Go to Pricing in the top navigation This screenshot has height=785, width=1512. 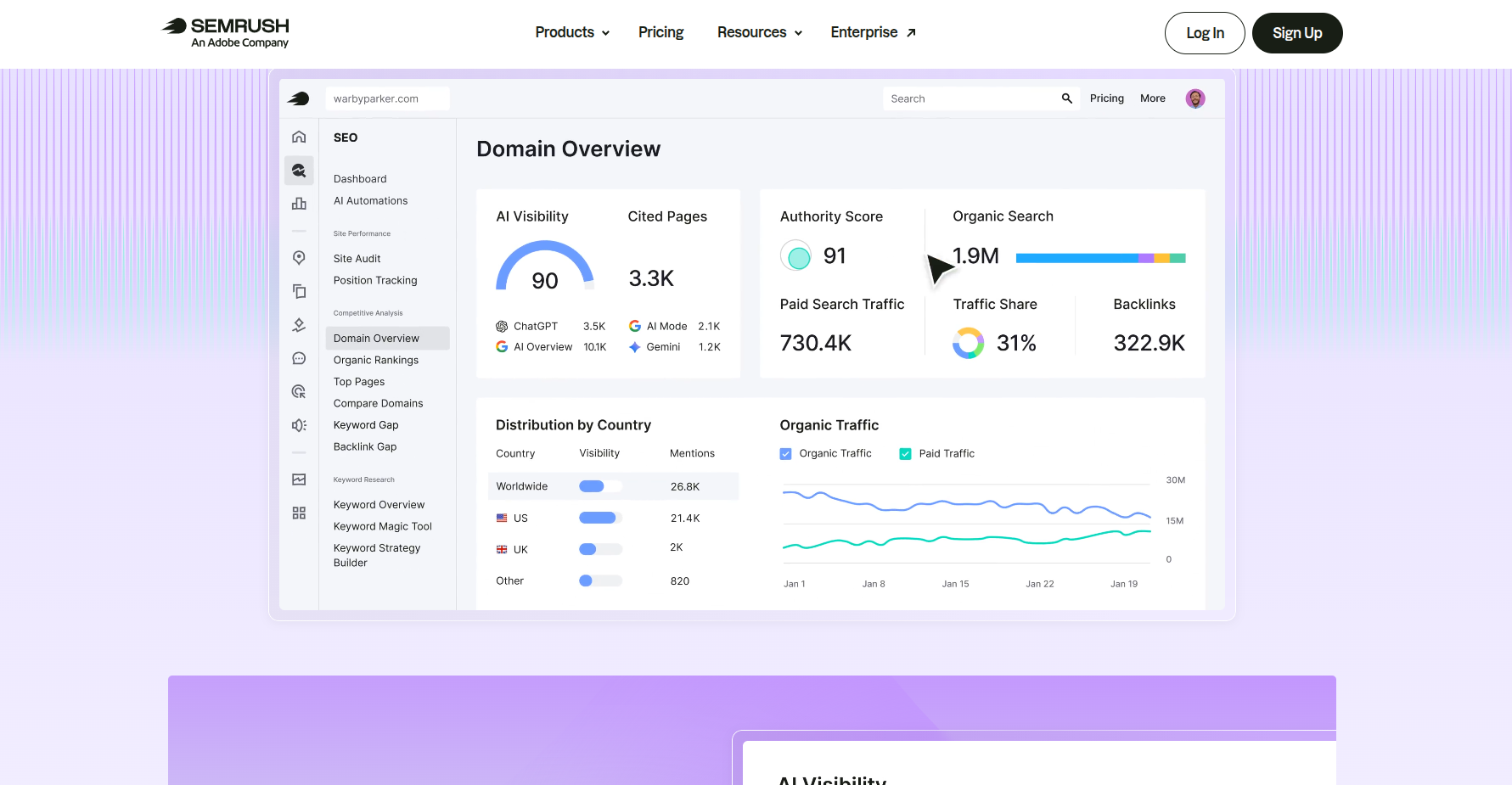660,32
